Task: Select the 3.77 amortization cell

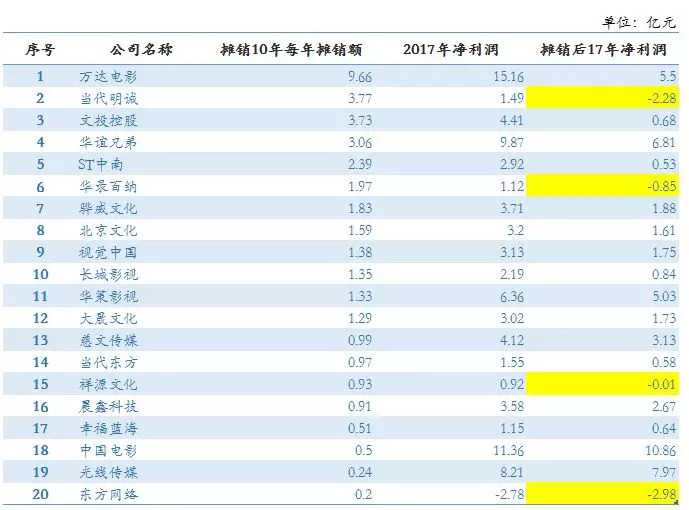Action: point(360,98)
